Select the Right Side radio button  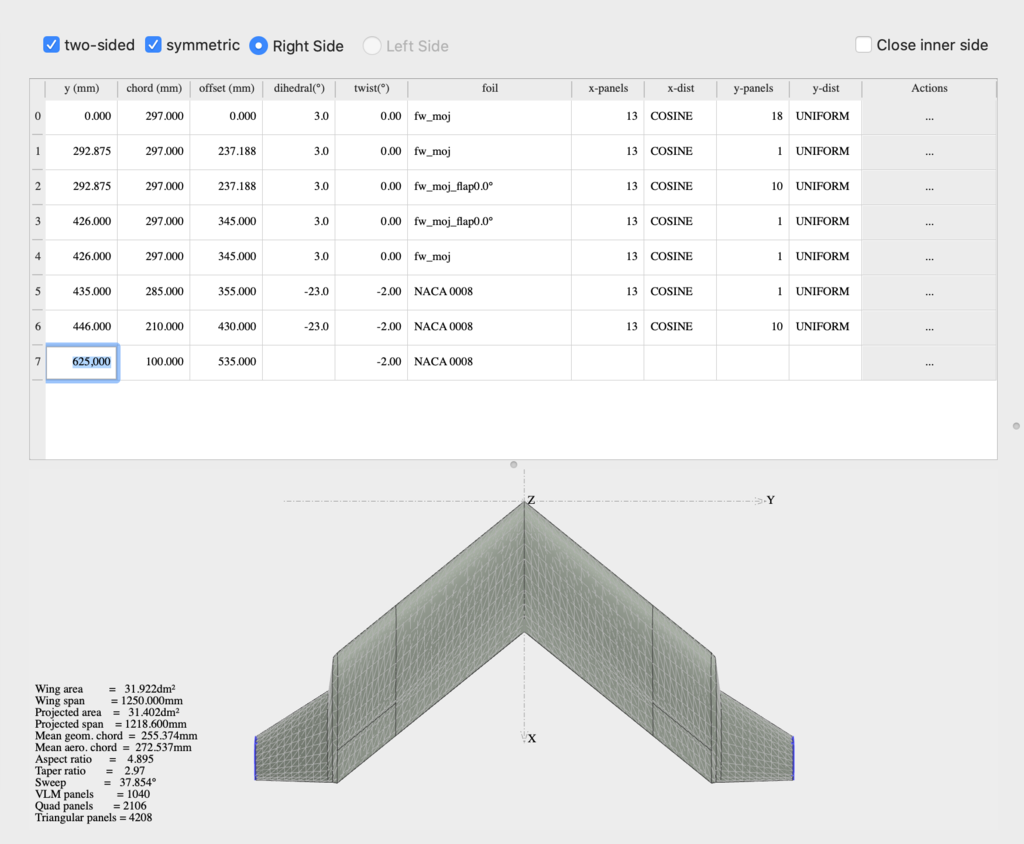pos(259,46)
